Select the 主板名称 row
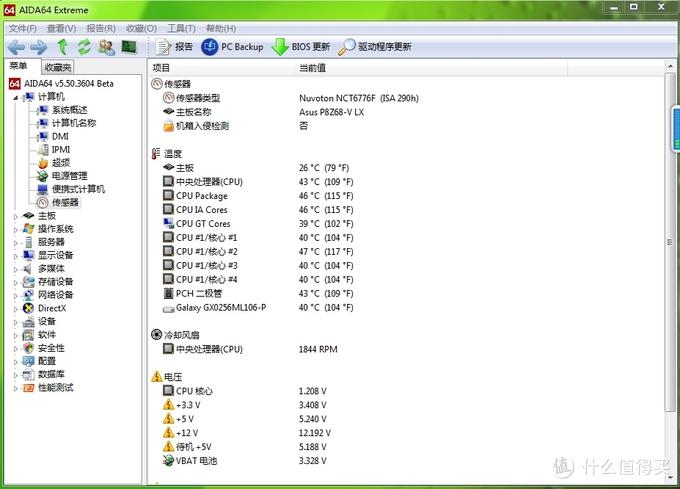The image size is (680, 489). (263, 112)
